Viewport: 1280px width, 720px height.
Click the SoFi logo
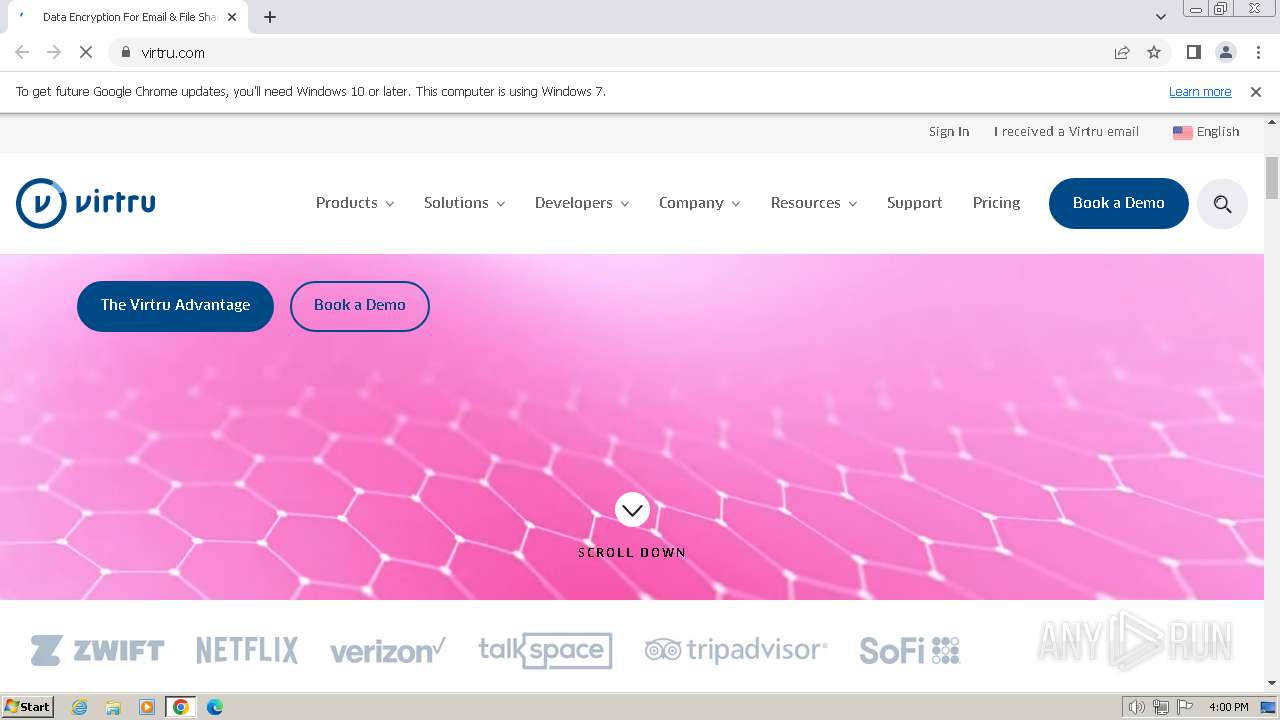(910, 651)
